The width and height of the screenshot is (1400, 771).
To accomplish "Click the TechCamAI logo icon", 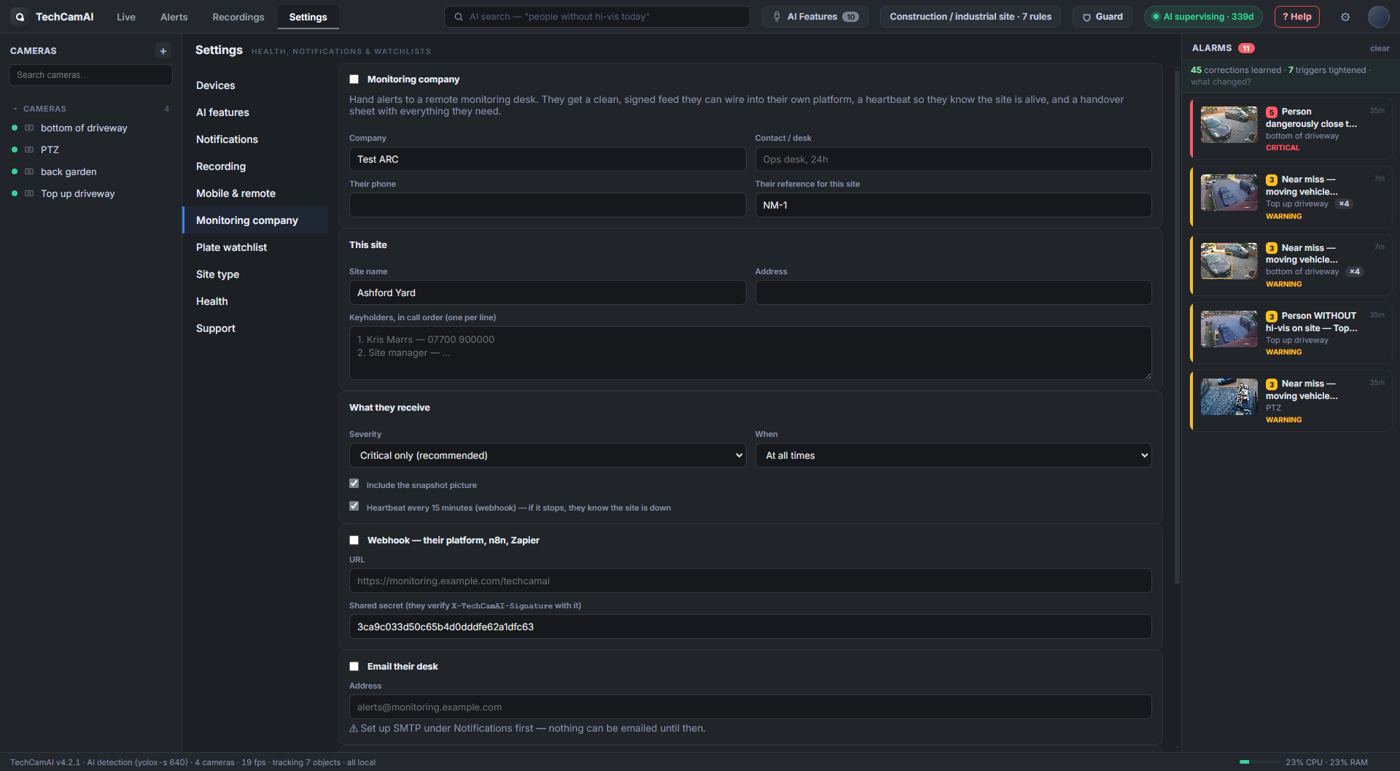I will pyautogui.click(x=19, y=17).
